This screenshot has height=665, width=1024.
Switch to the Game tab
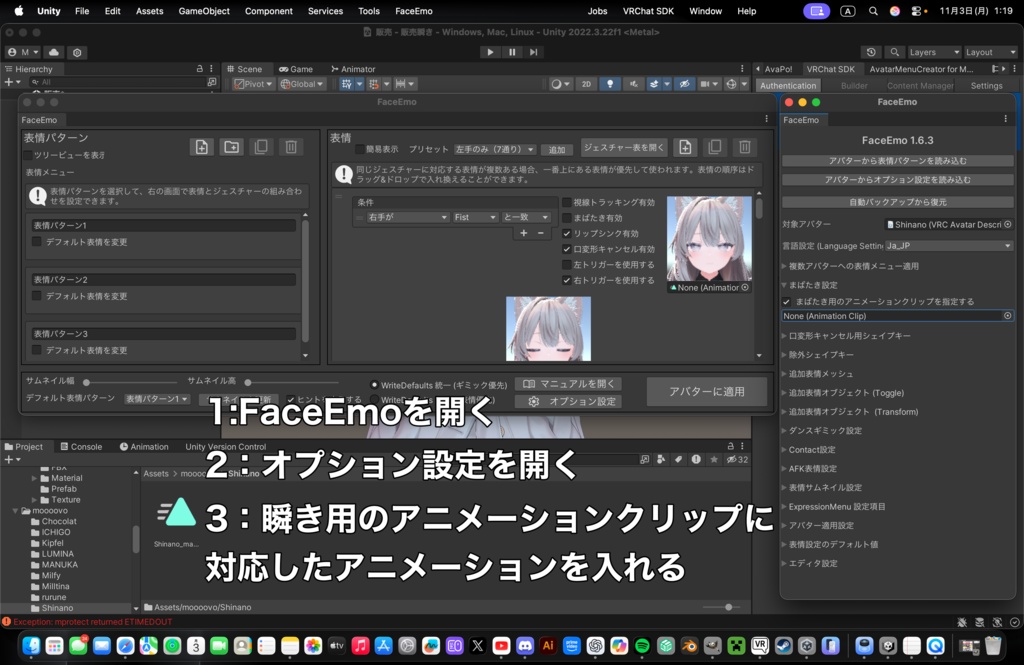tap(296, 68)
